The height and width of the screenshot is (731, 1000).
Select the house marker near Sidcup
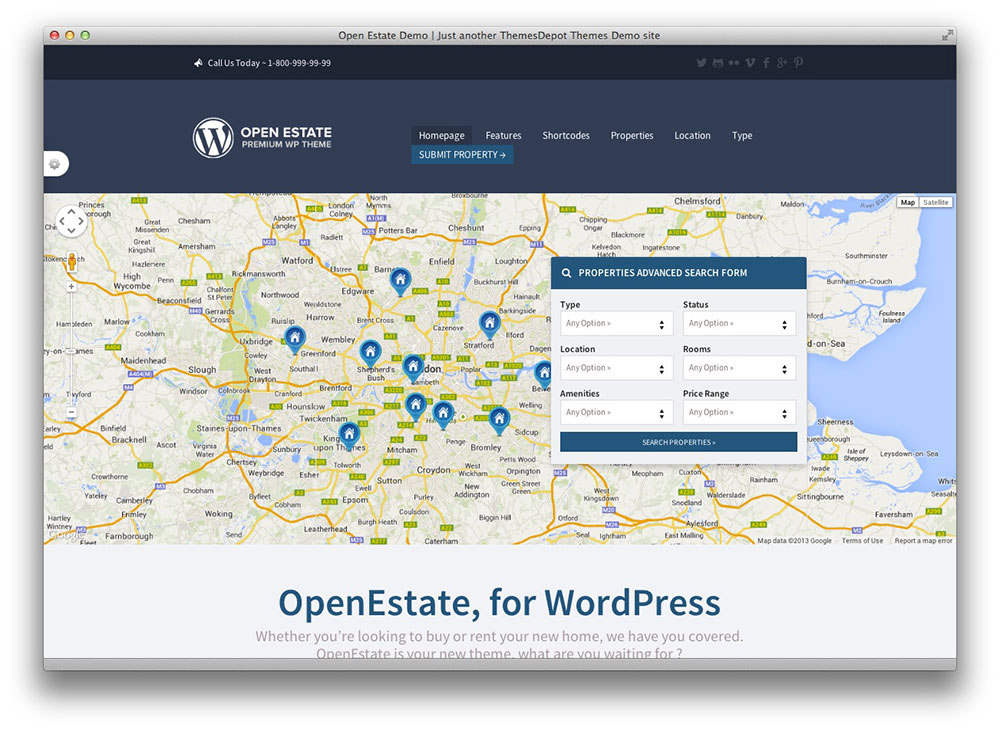pos(499,420)
